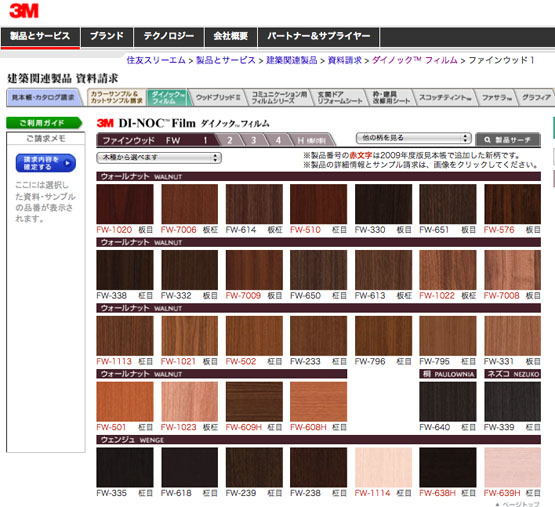
Task: Open 木種から選べます dropdown
Action: pos(159,158)
